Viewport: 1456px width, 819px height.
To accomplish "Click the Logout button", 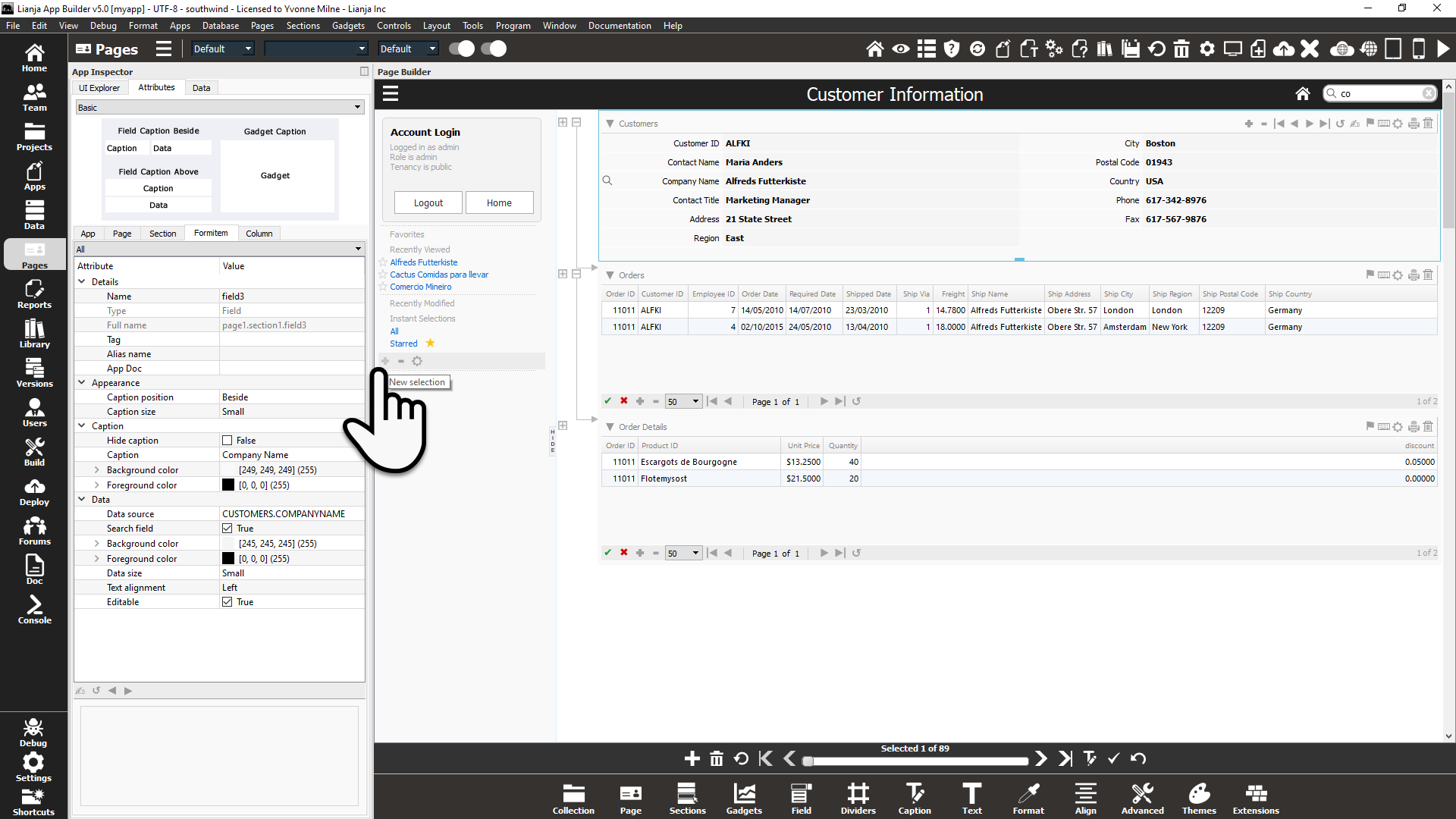I will [428, 203].
